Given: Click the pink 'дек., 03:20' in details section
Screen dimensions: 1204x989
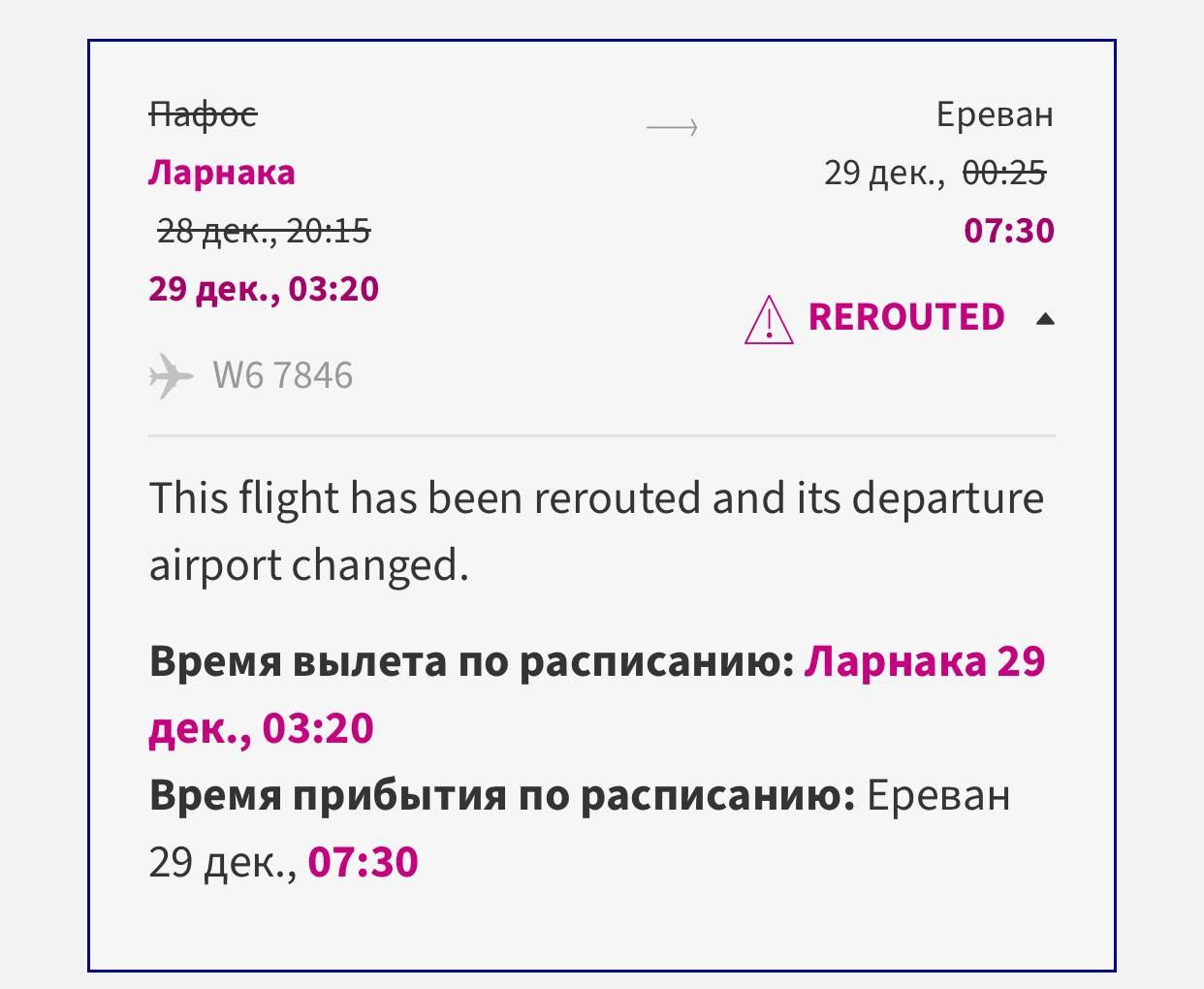Looking at the screenshot, I should 261,729.
